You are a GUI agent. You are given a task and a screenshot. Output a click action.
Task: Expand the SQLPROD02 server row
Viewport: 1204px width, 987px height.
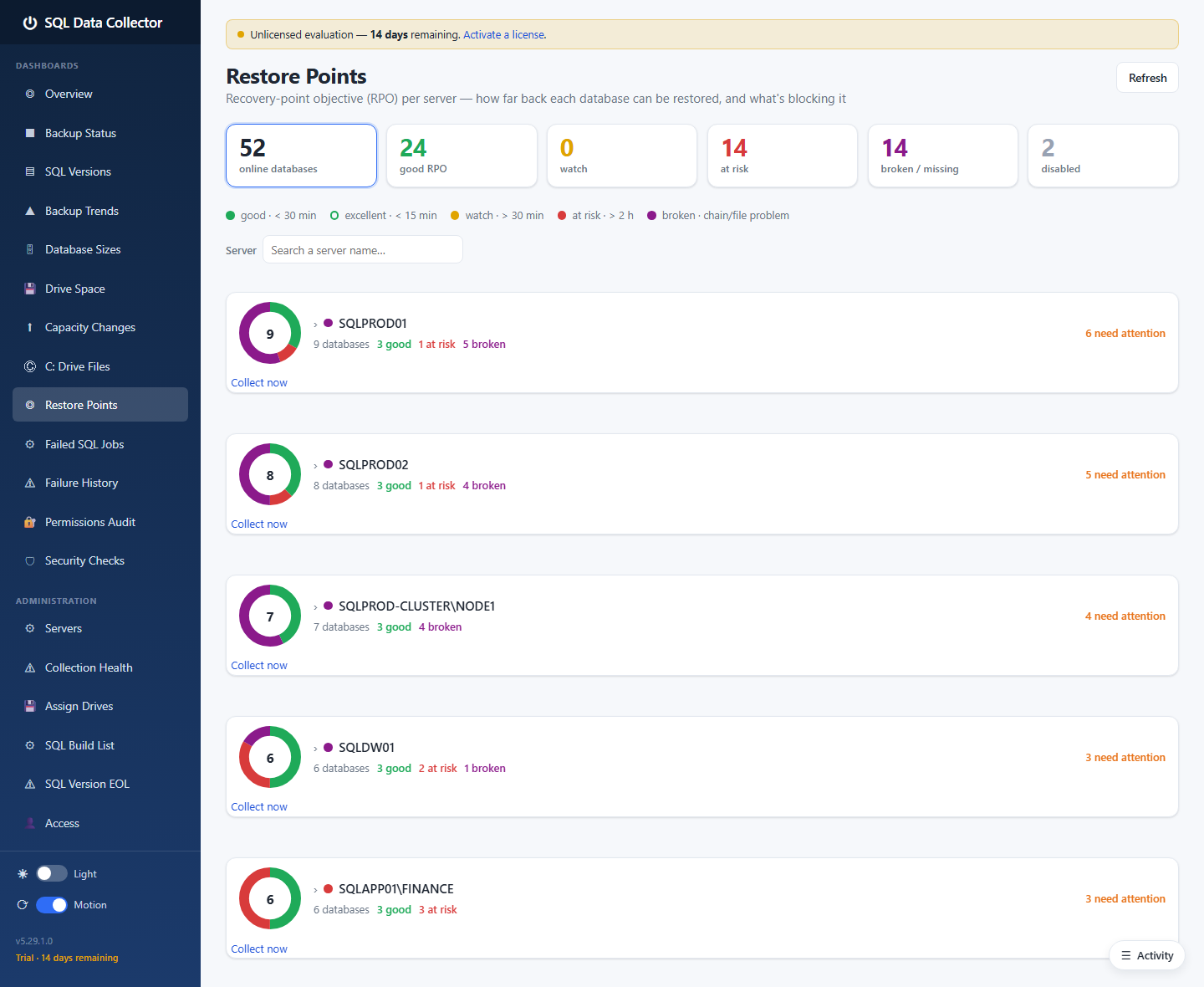315,465
